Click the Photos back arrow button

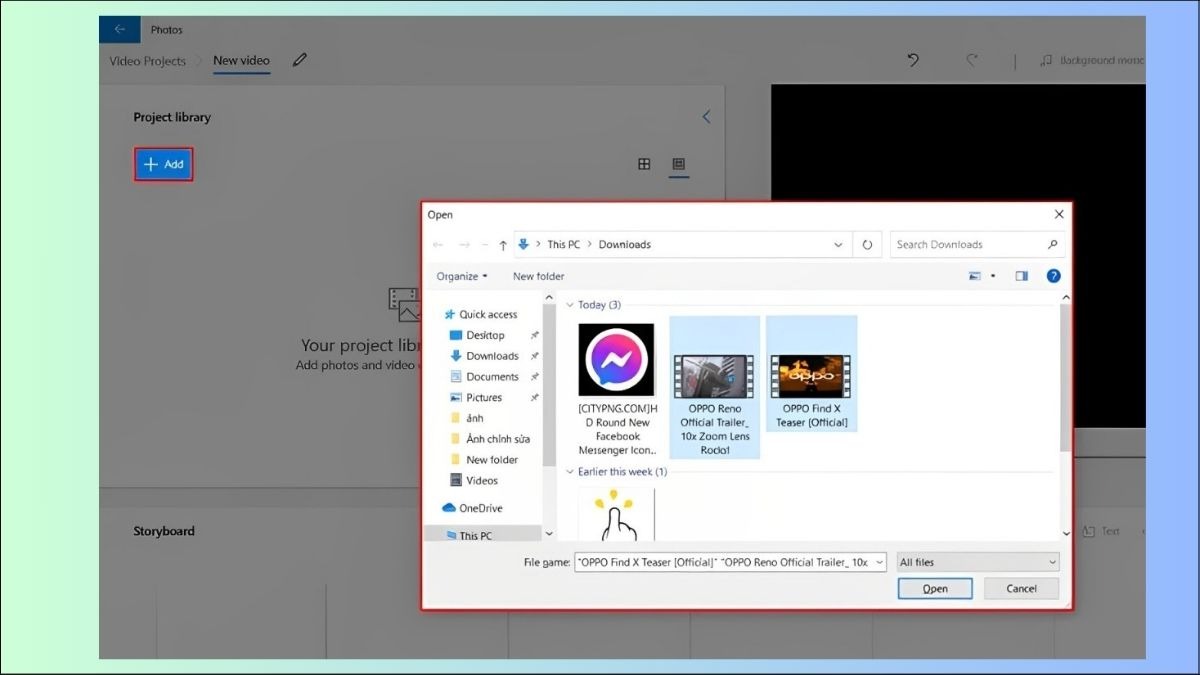pos(119,29)
